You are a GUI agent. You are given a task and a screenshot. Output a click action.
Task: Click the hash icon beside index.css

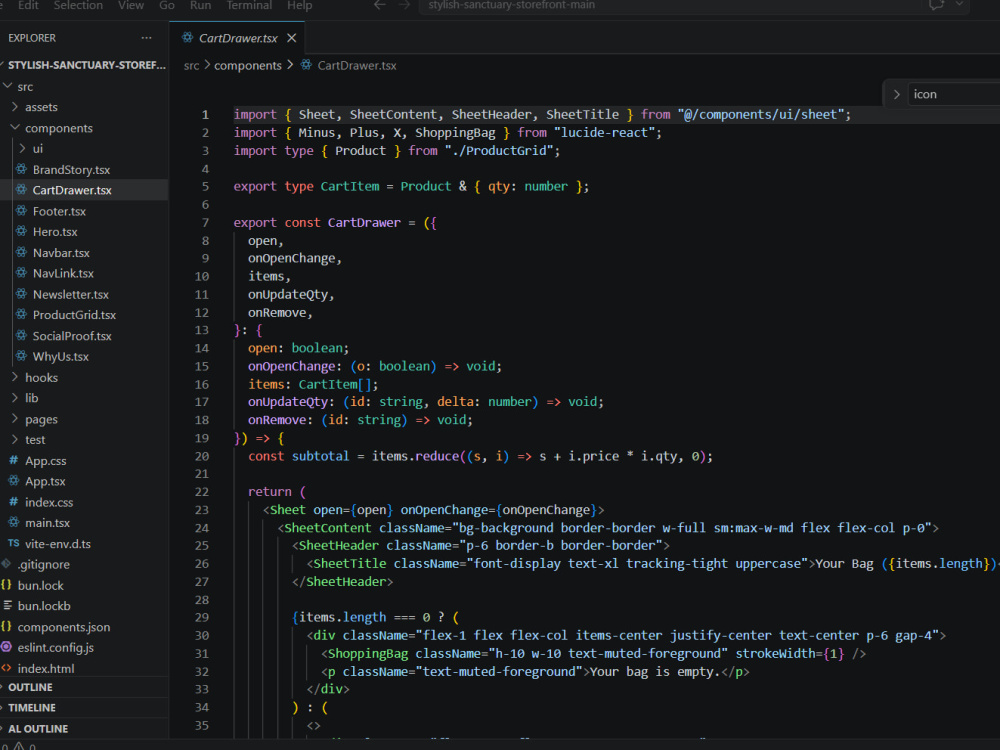coord(13,501)
